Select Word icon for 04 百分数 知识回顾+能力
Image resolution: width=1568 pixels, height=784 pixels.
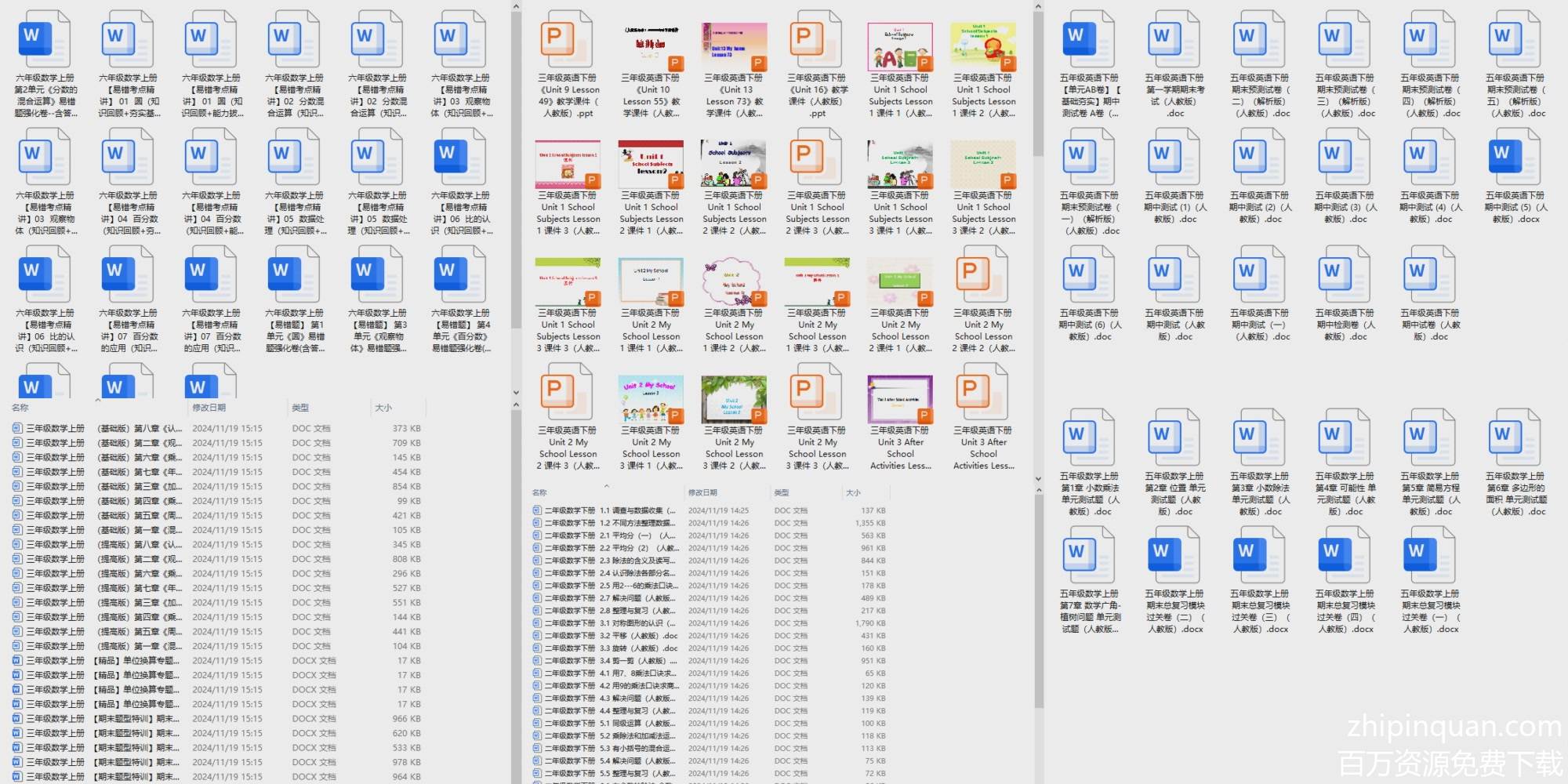(210, 157)
